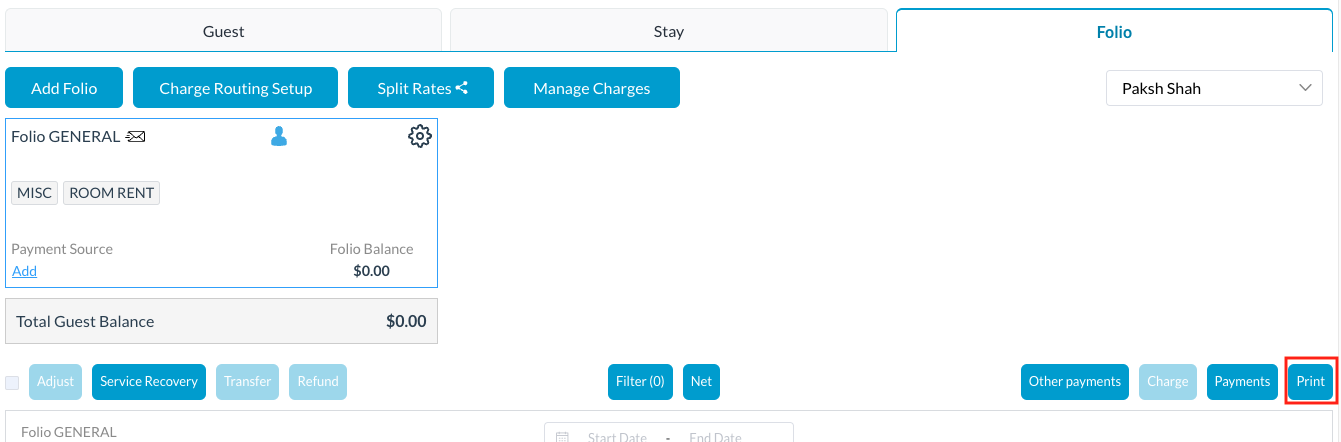
Task: Click Add payment source link
Action: coord(24,271)
